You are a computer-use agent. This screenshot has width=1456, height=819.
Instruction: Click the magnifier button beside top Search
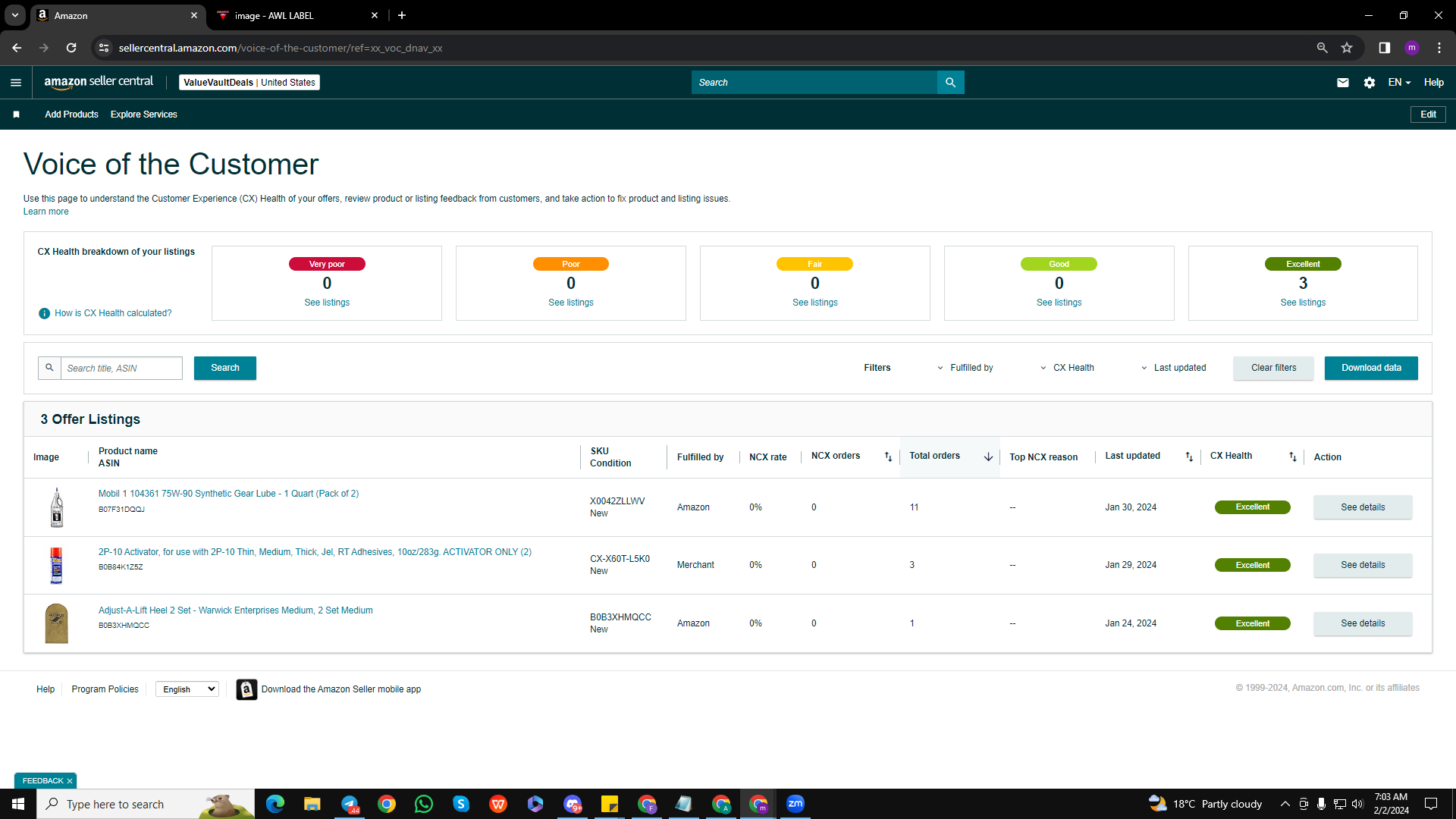pos(950,83)
